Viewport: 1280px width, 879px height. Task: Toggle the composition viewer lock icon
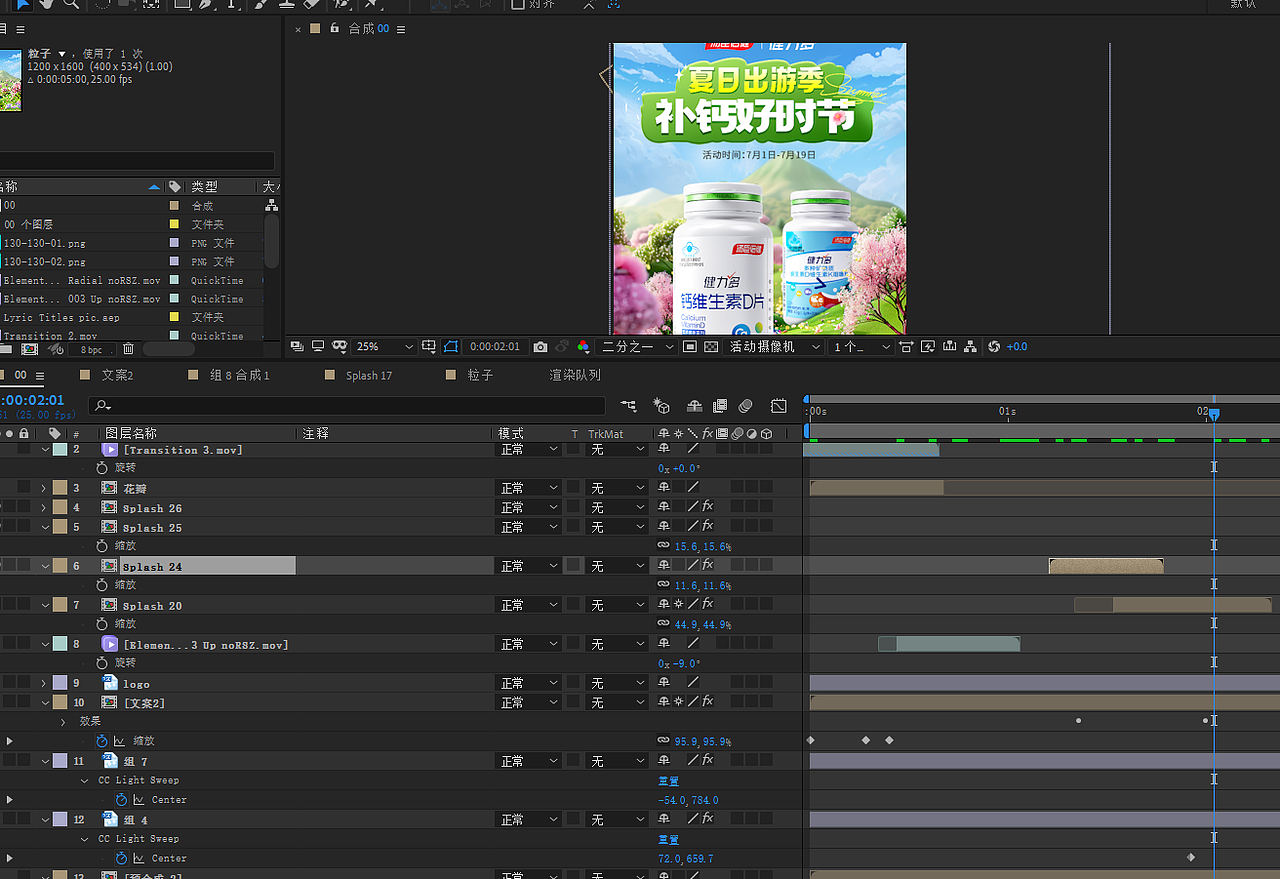pos(334,29)
